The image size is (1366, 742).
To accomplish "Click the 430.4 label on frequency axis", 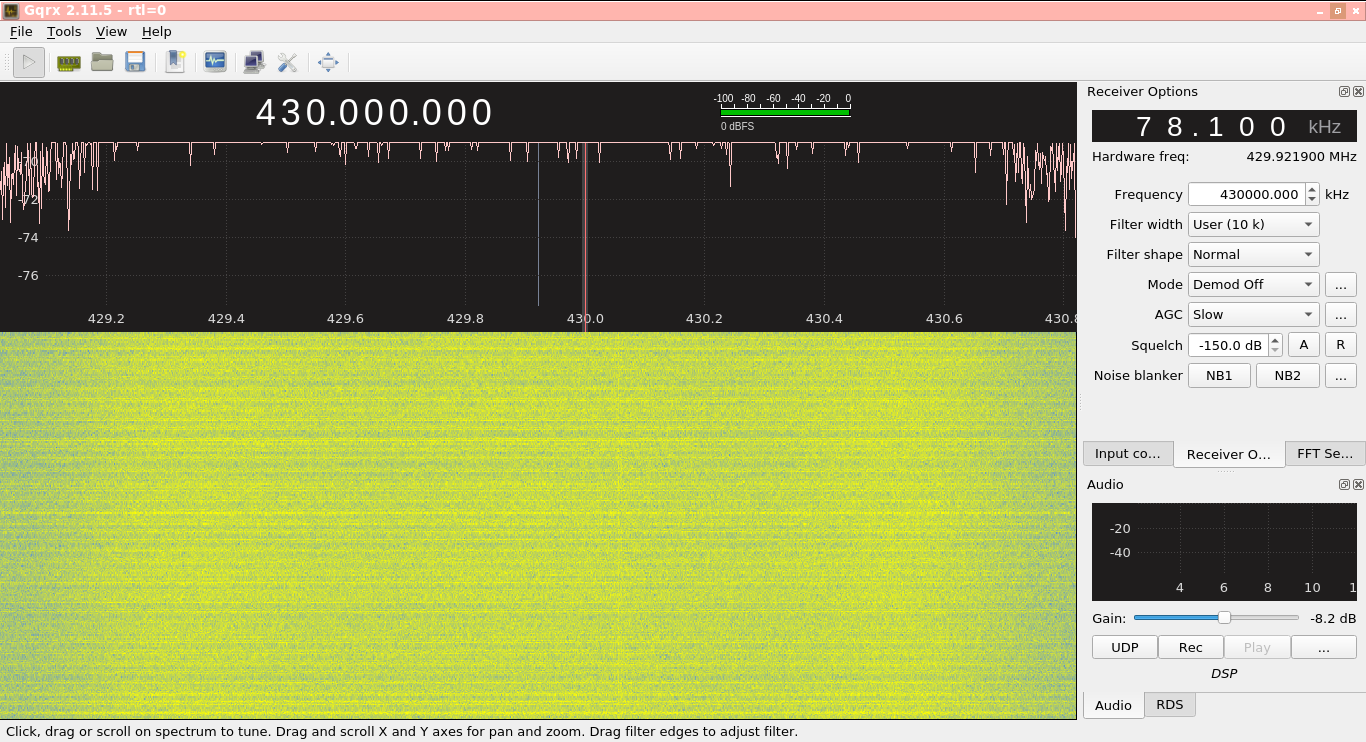I will tap(824, 319).
